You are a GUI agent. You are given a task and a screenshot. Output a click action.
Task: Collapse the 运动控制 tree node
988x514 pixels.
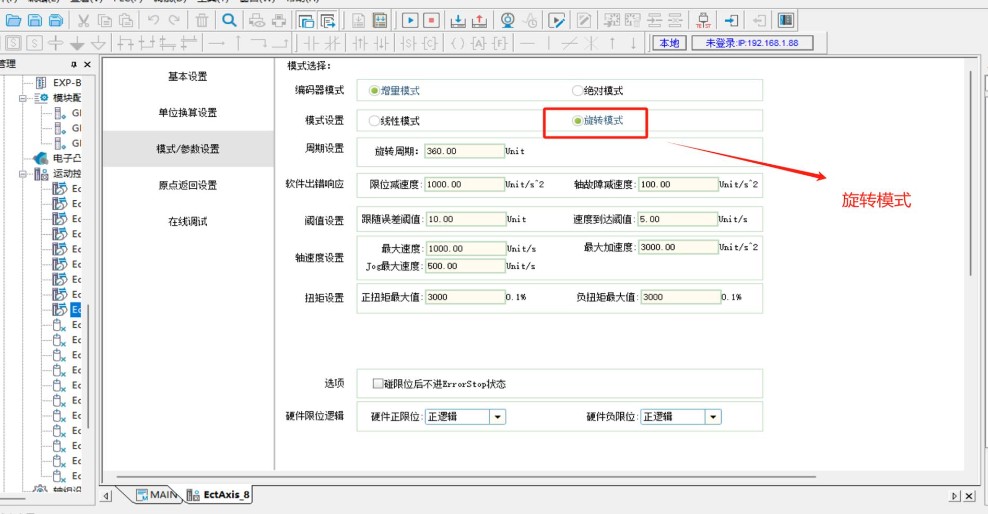coord(24,174)
